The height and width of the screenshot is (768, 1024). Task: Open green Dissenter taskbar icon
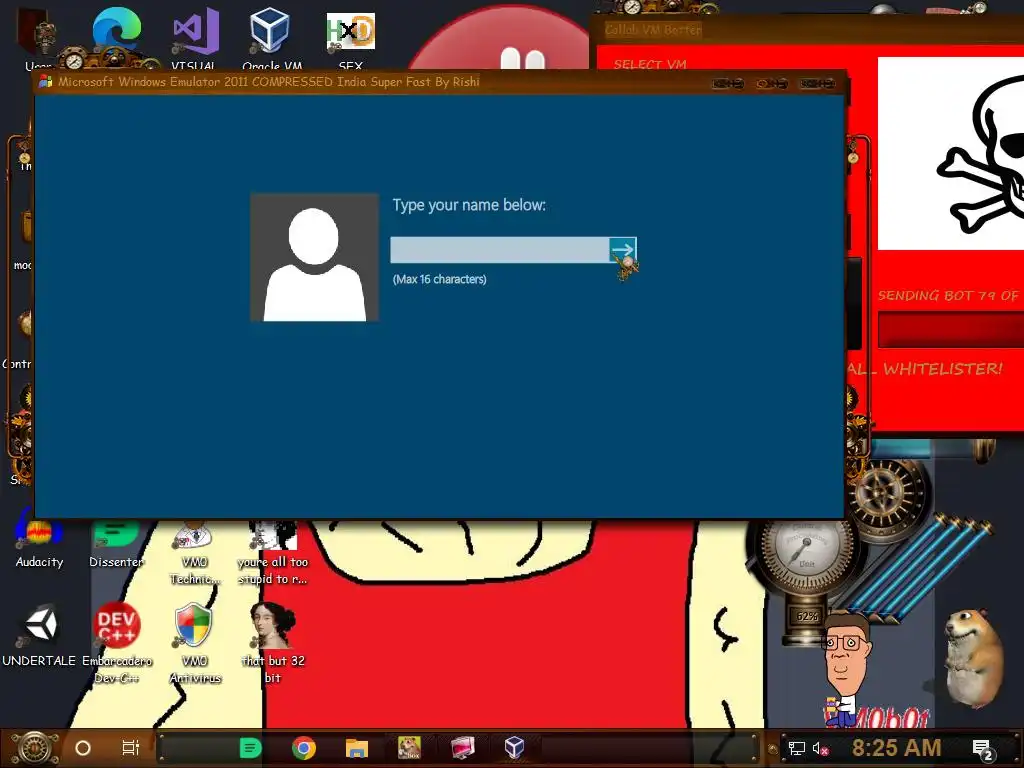coord(251,748)
